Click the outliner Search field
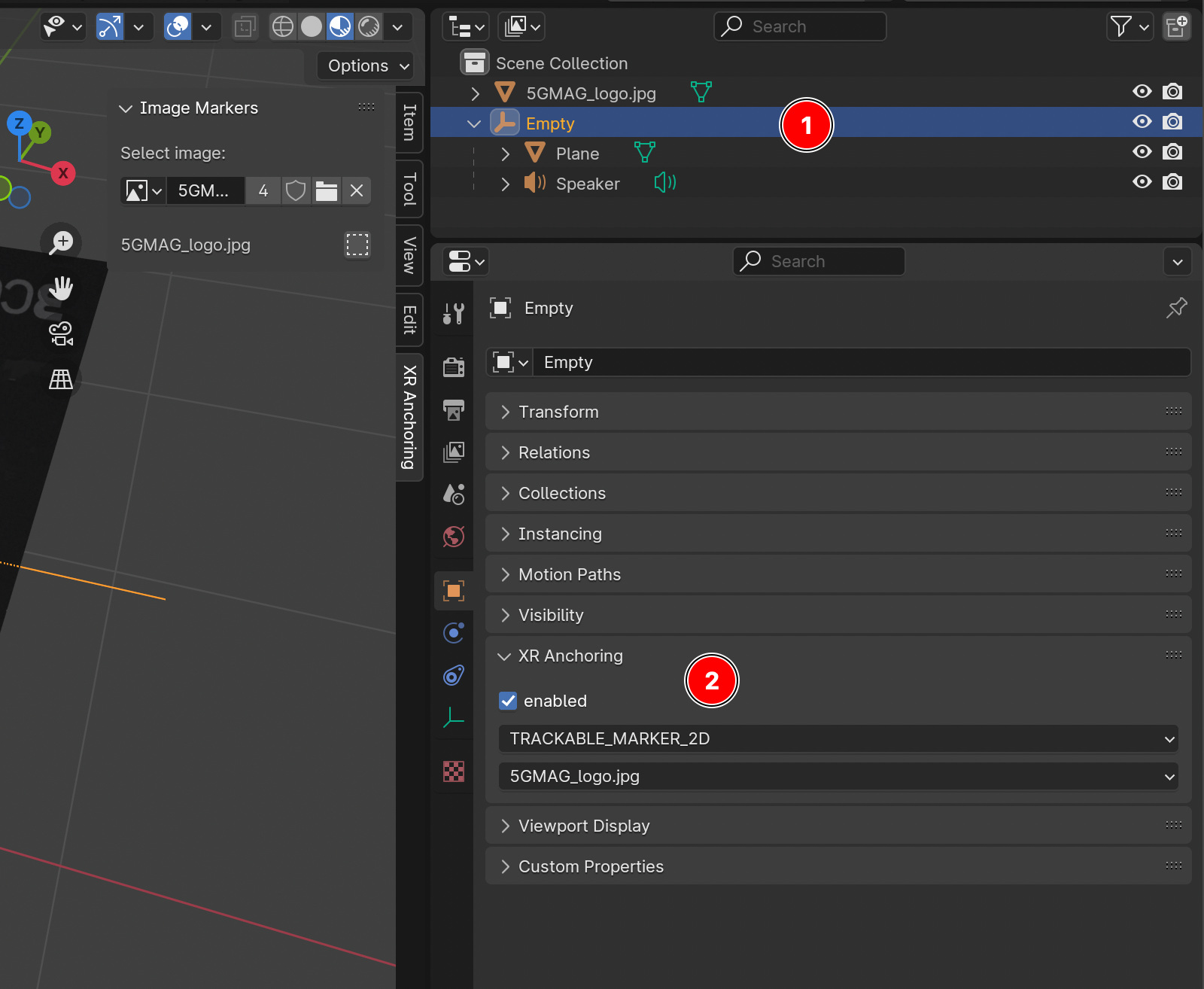 point(800,26)
